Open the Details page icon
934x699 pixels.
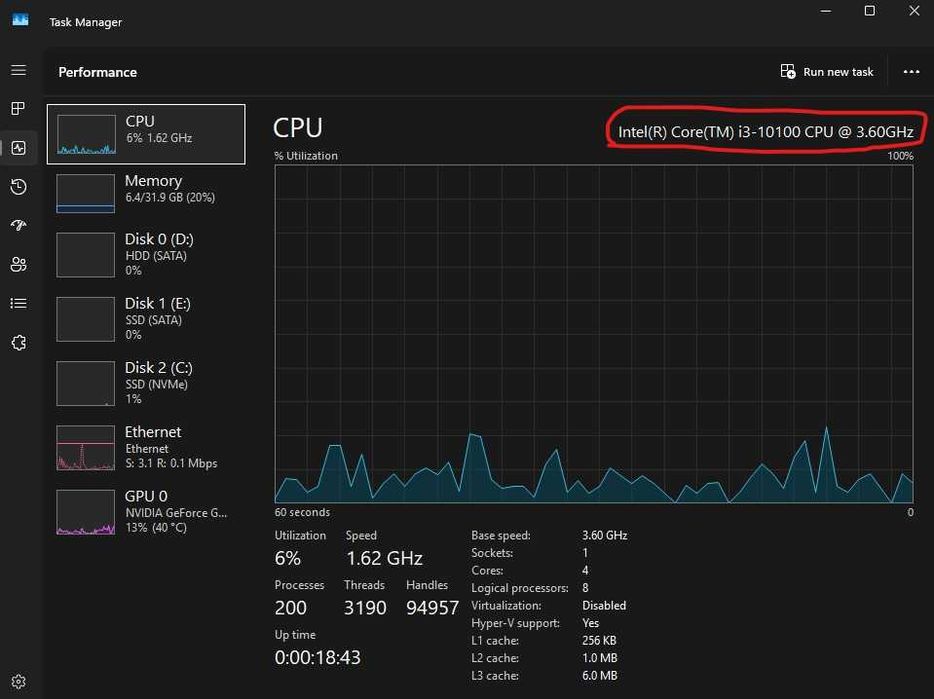pyautogui.click(x=18, y=303)
